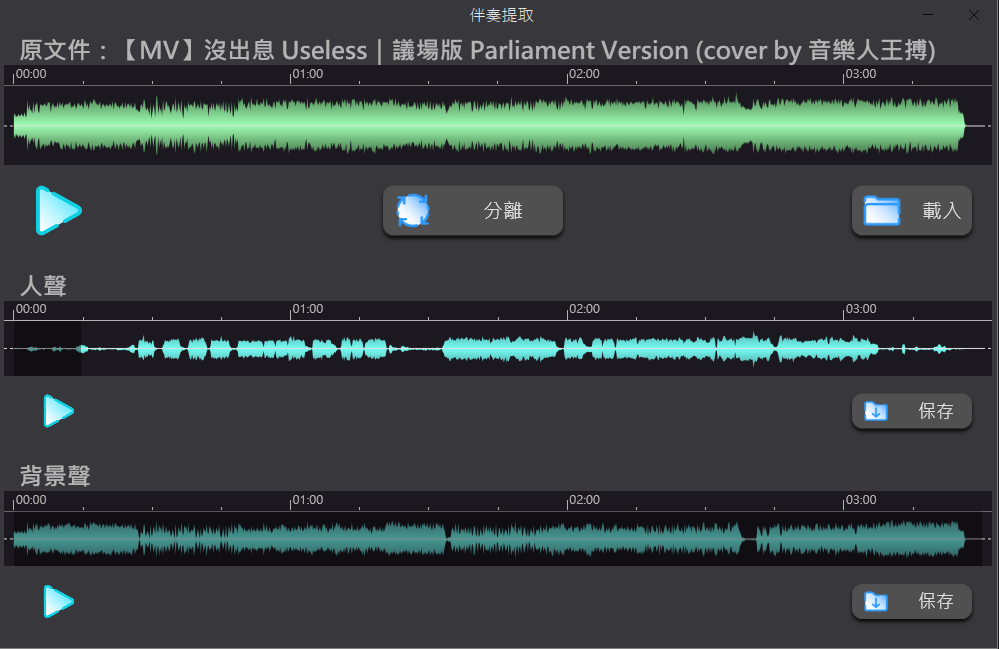Seek 背景聲 timeline to 02:00 marker
This screenshot has width=999, height=649.
coord(584,500)
